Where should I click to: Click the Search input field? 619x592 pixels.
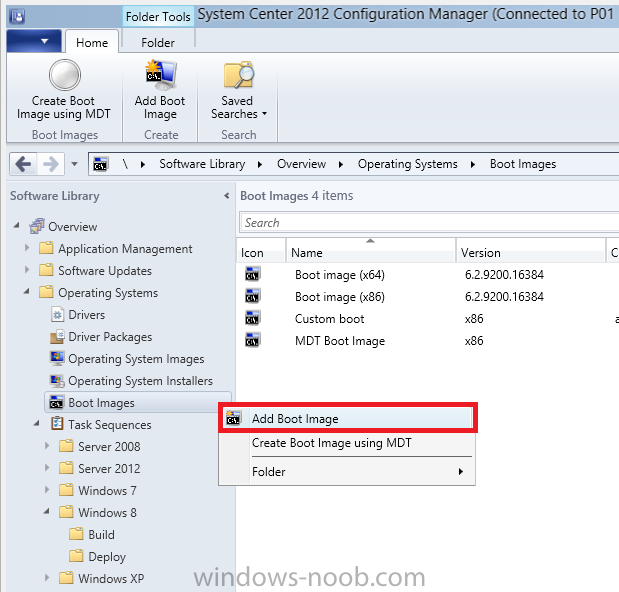[429, 223]
